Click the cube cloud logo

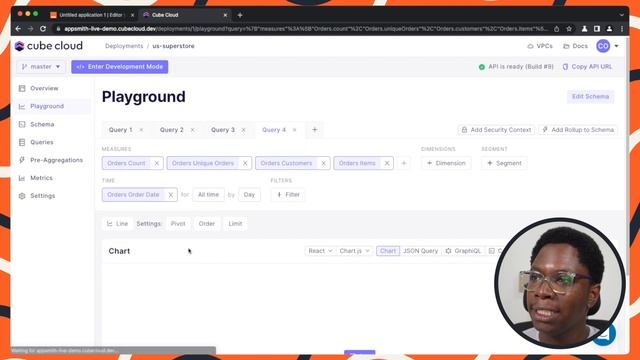click(x=49, y=46)
